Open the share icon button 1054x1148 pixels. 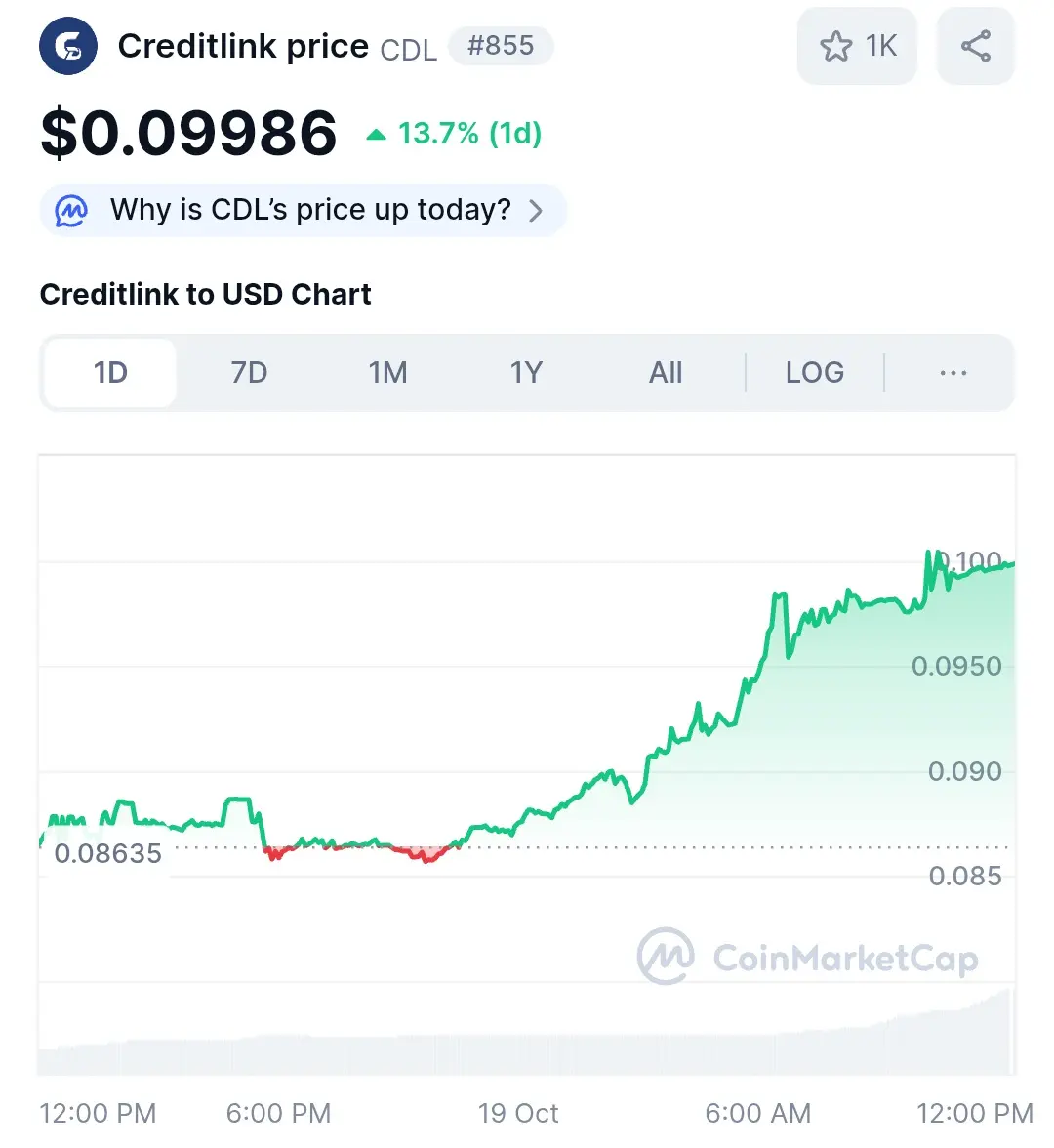point(976,46)
